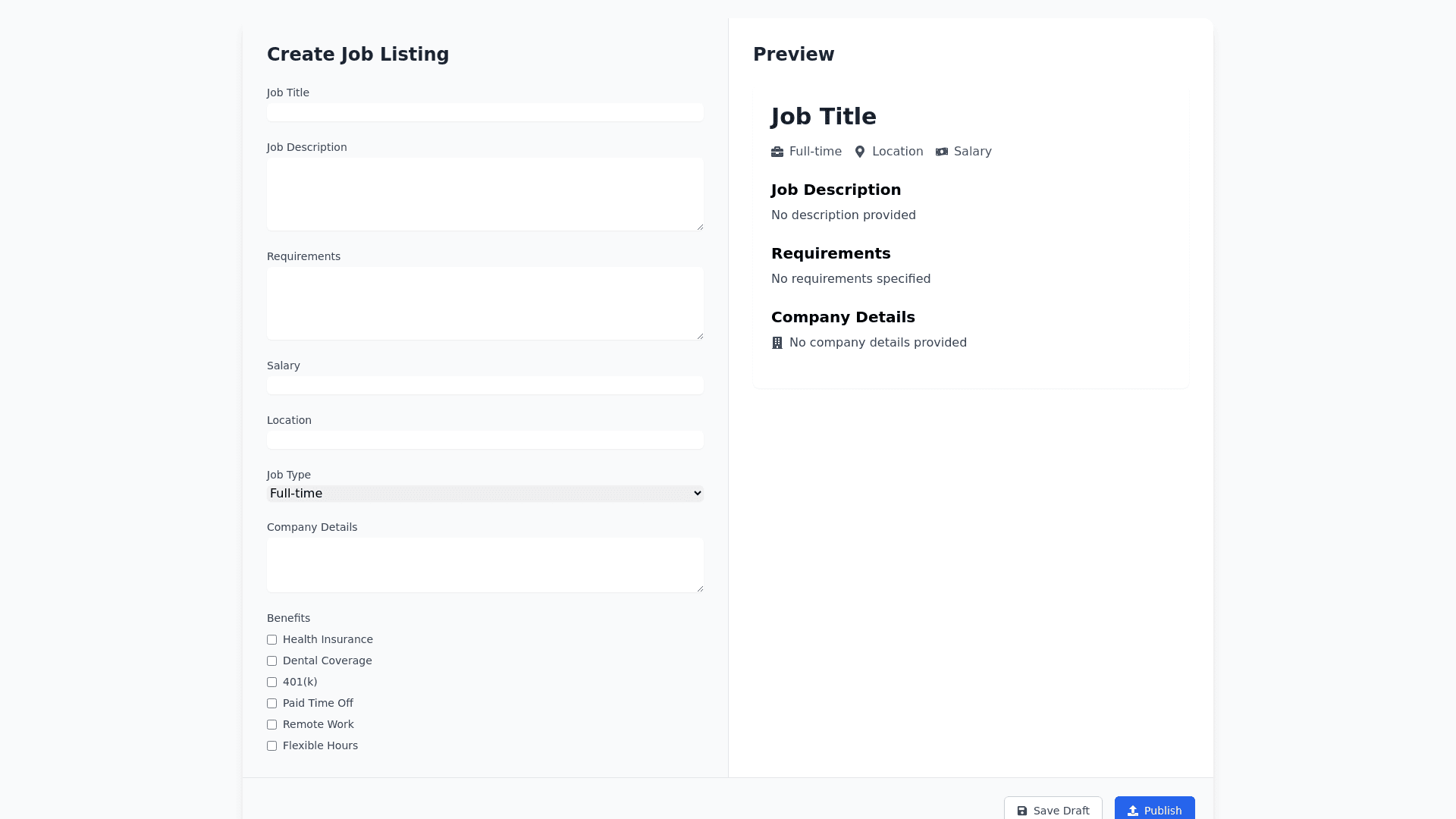
Task: Tick the 401(k) checkbox
Action: (271, 682)
